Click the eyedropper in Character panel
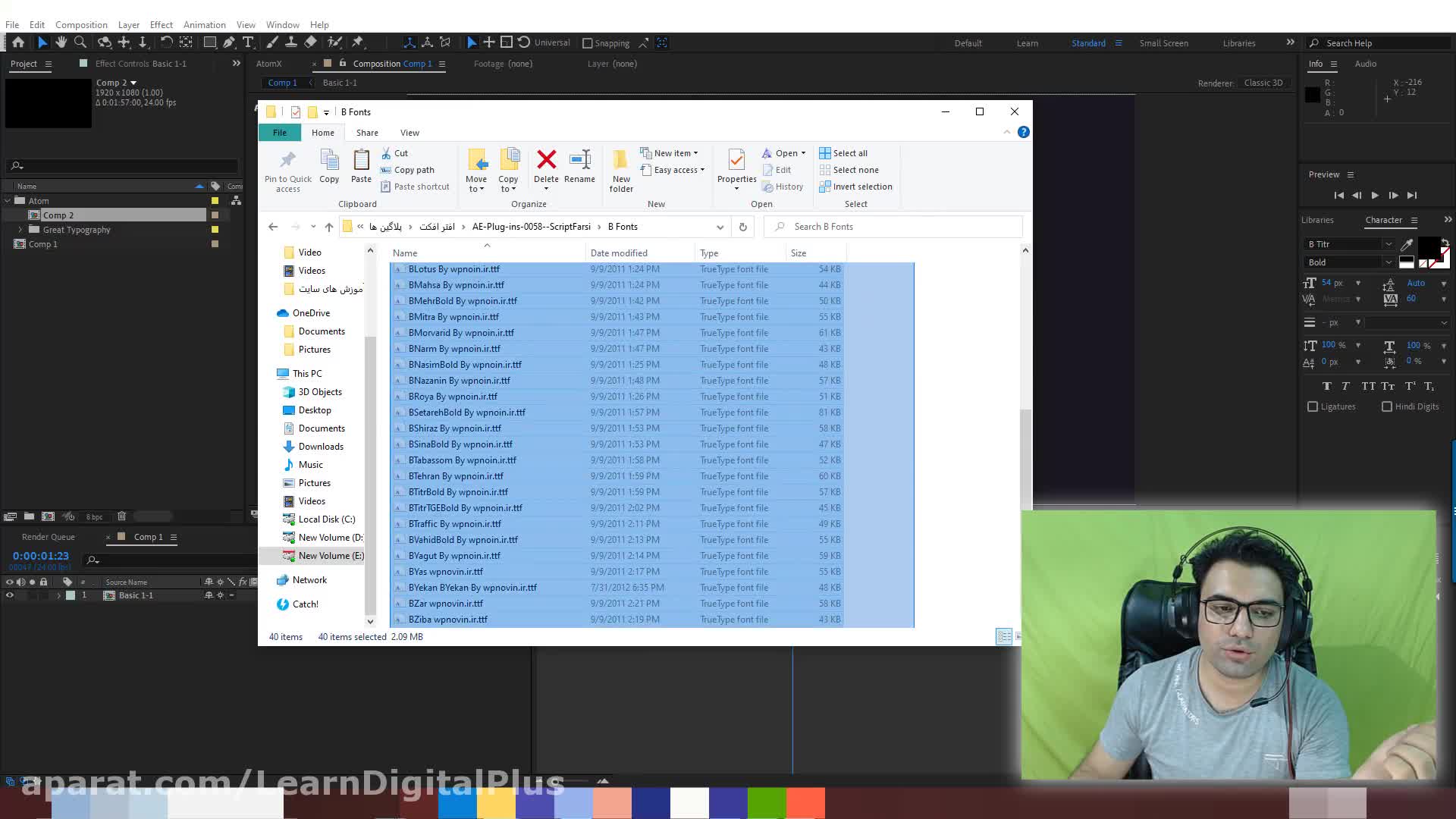This screenshot has width=1456, height=819. tap(1407, 244)
